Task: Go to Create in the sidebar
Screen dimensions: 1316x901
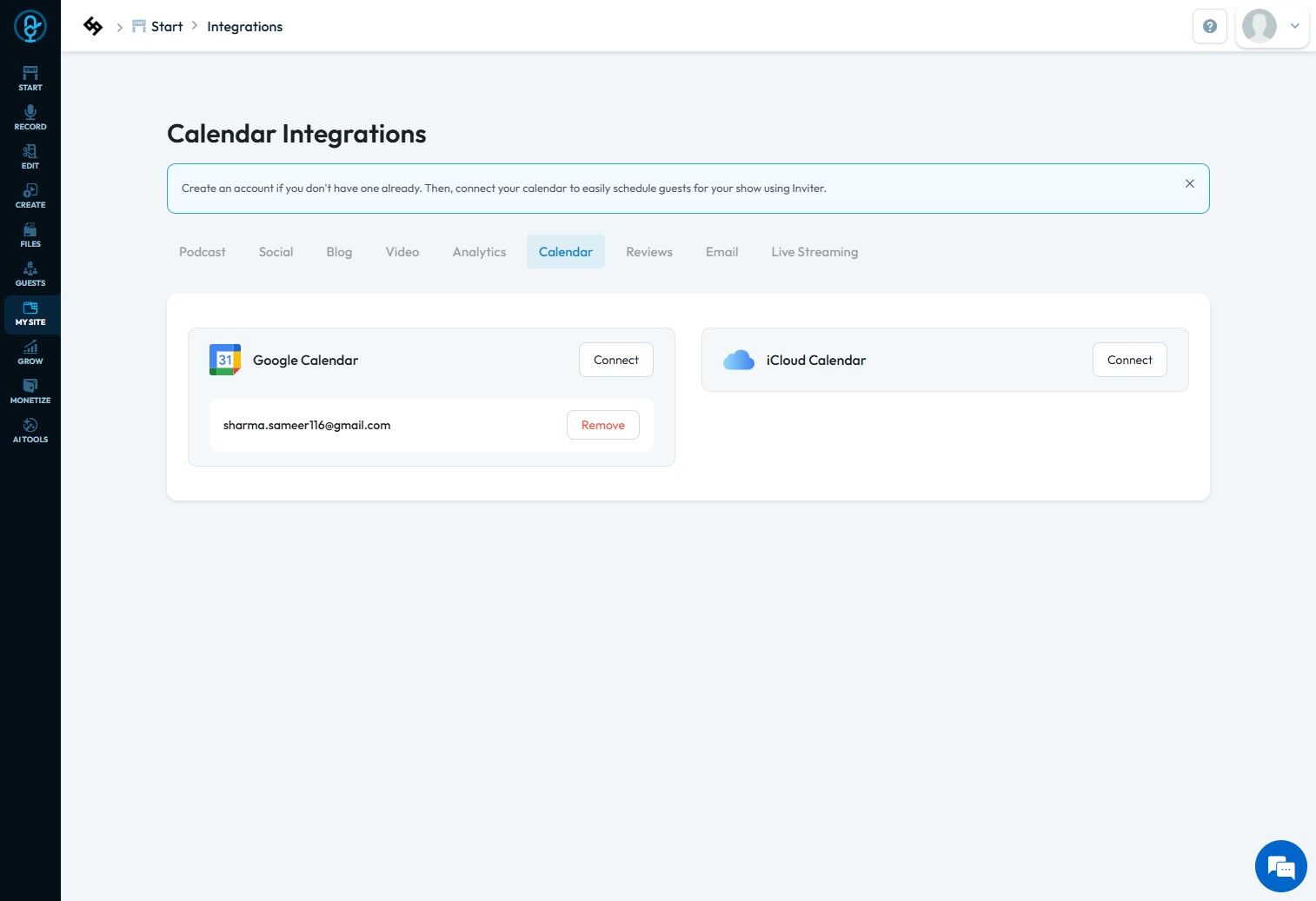Action: (30, 195)
